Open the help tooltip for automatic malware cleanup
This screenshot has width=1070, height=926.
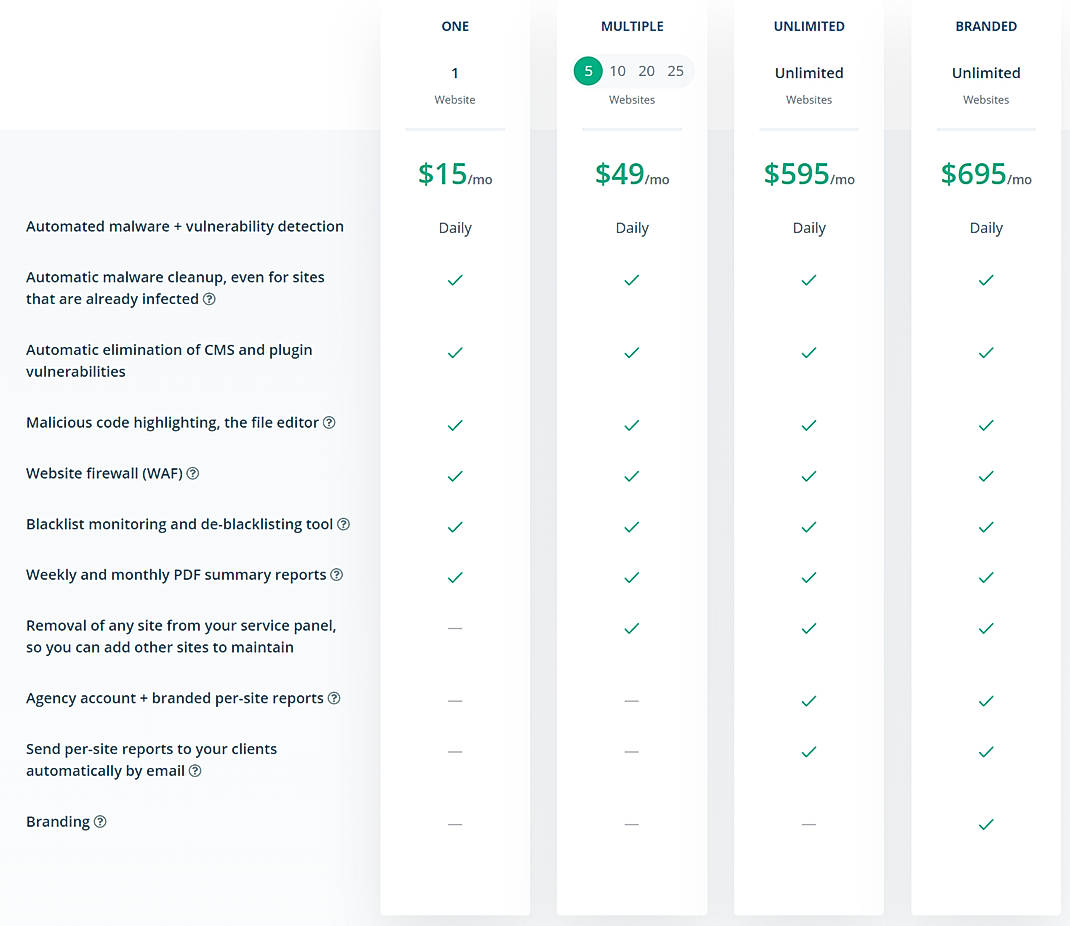(209, 299)
